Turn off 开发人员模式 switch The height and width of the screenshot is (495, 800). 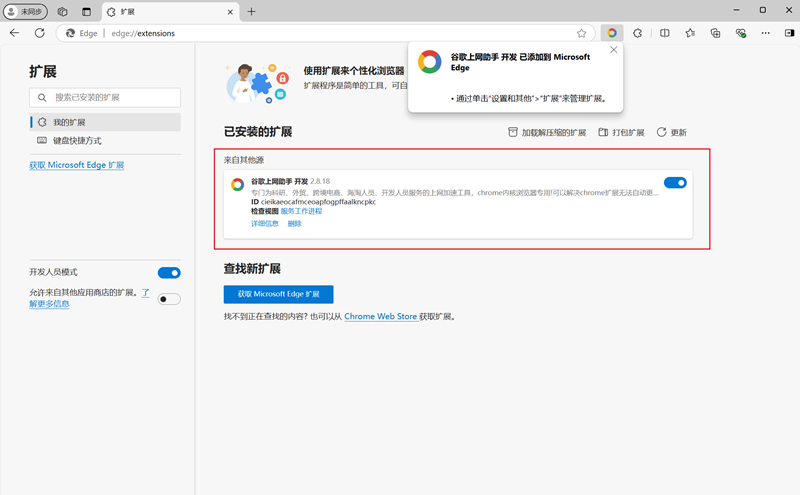tap(169, 273)
